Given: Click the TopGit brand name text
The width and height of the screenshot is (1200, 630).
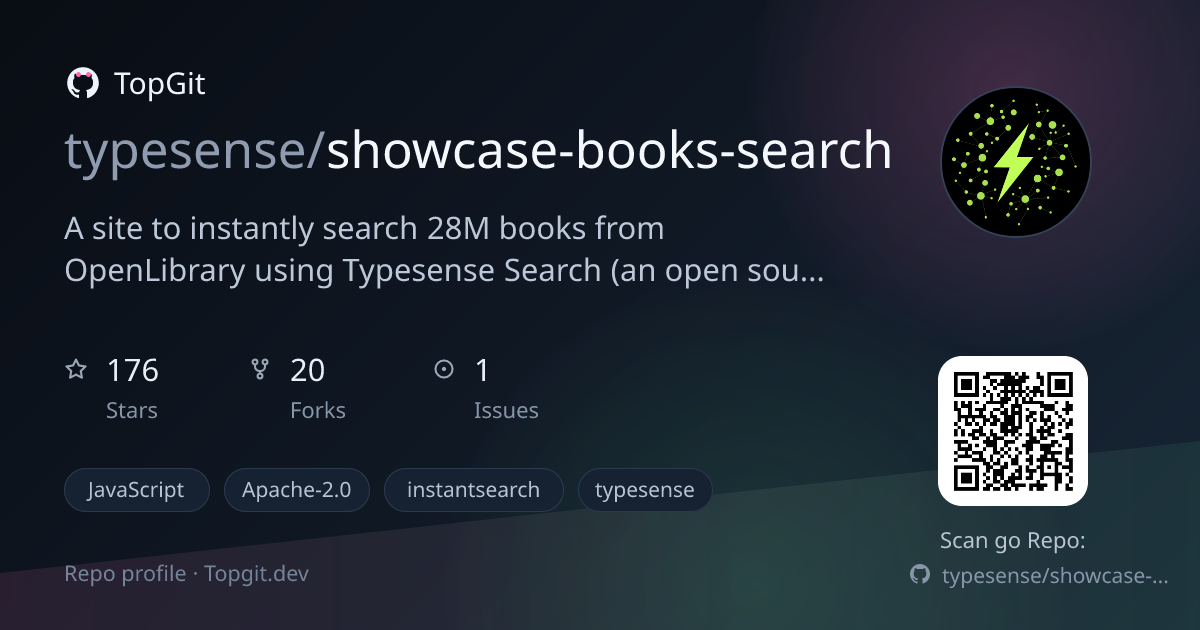Looking at the screenshot, I should (160, 84).
